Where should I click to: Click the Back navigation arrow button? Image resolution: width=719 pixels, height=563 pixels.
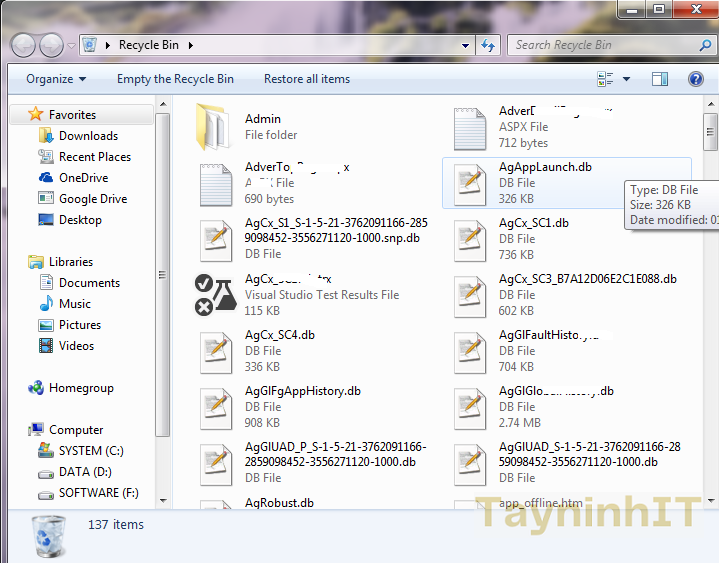(24, 45)
